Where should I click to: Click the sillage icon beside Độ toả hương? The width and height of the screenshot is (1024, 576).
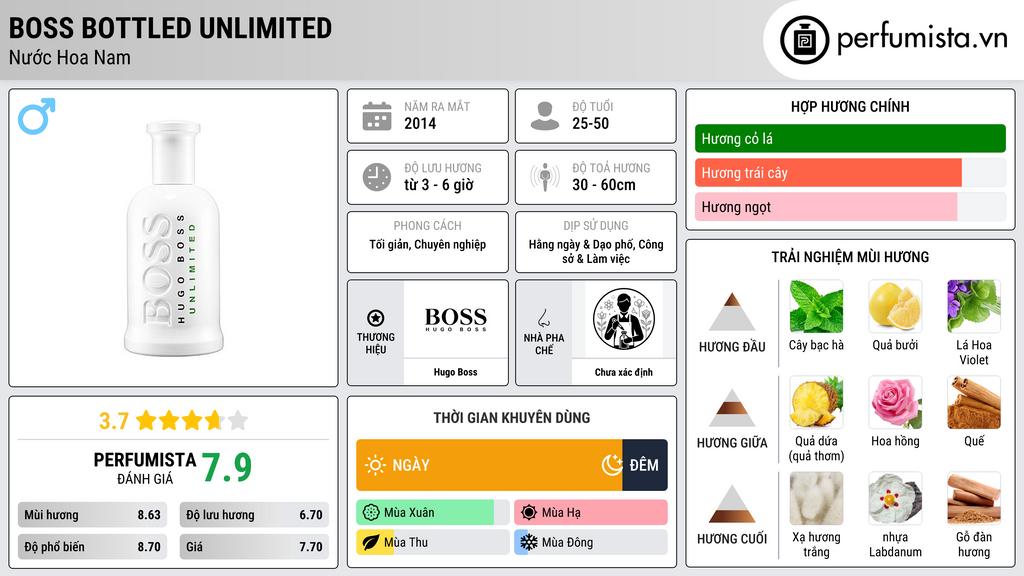545,177
